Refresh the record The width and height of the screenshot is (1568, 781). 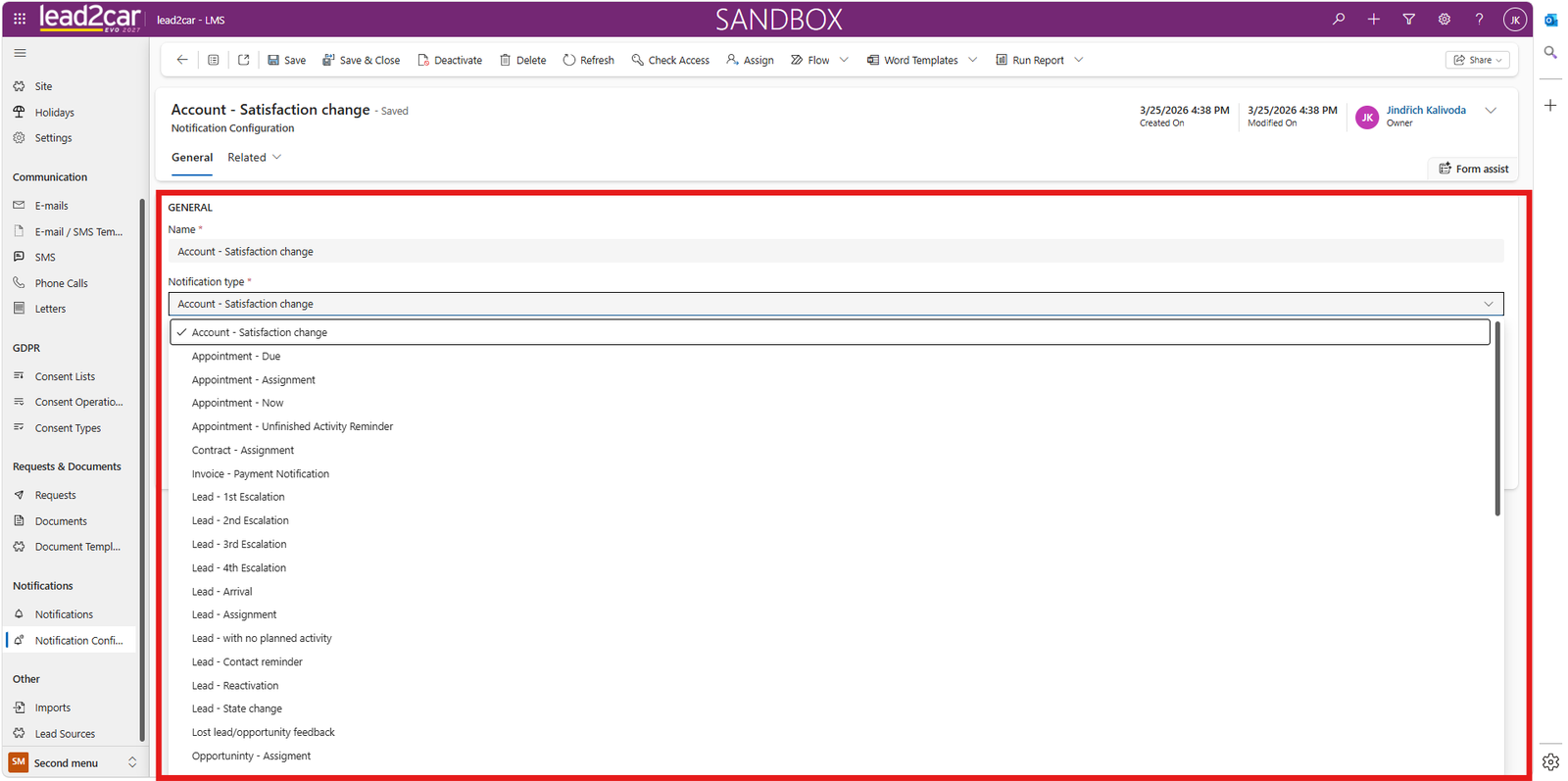(x=589, y=60)
